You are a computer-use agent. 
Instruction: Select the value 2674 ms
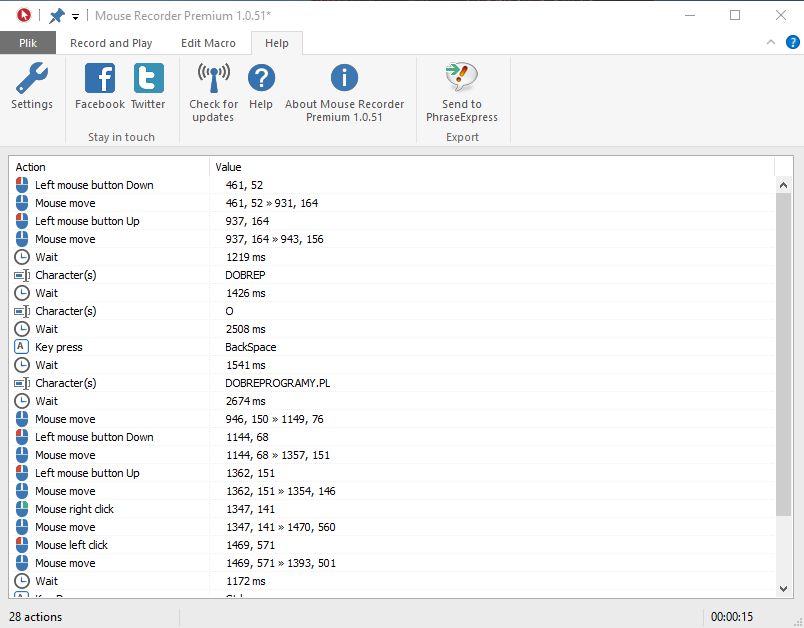click(x=246, y=401)
